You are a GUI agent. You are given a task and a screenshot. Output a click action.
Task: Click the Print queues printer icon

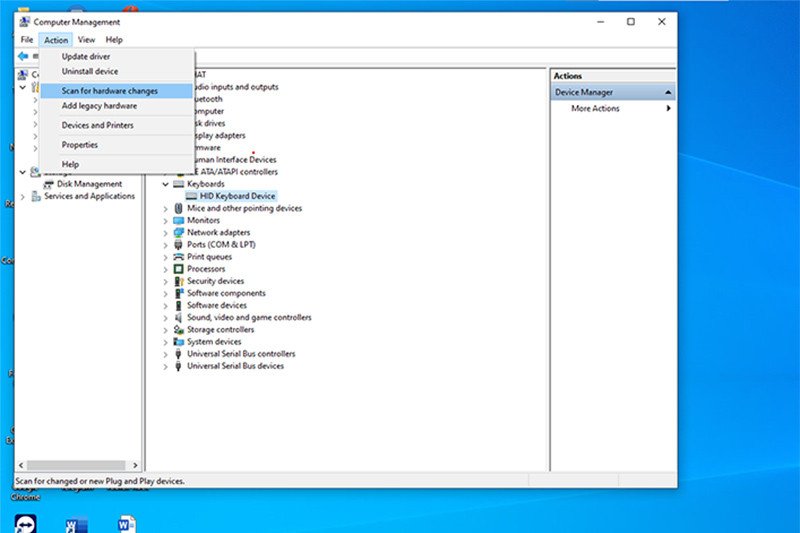179,257
